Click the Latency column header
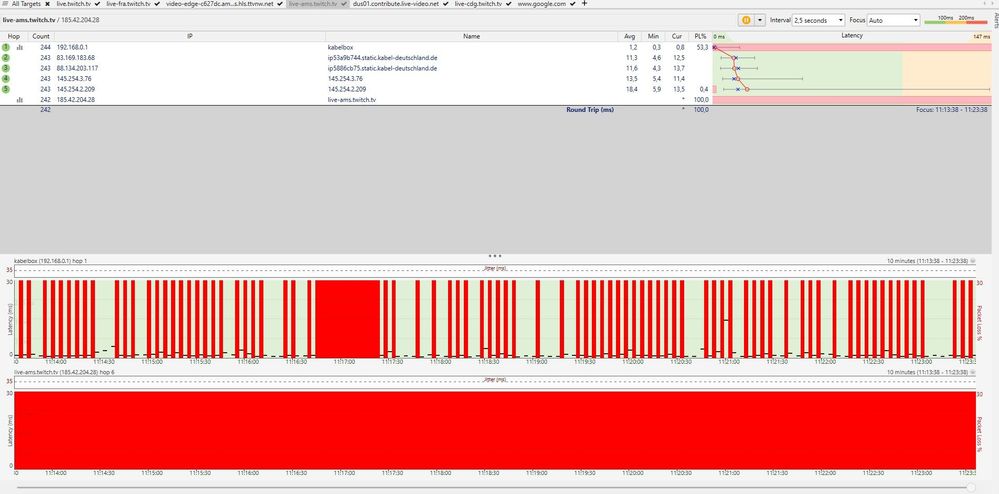Image resolution: width=999 pixels, height=494 pixels. coord(852,36)
